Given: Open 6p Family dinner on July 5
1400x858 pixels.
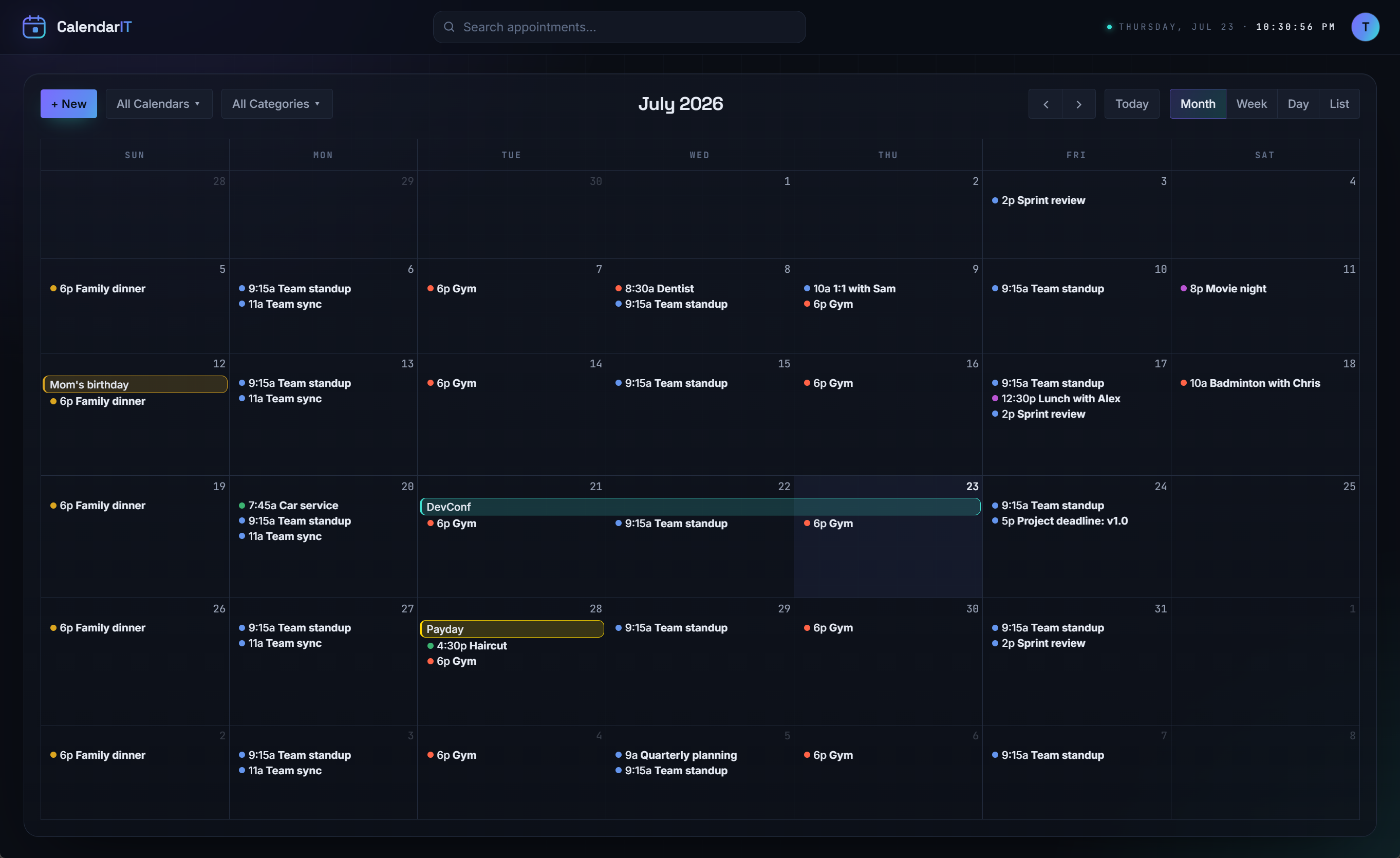Looking at the screenshot, I should coord(98,289).
